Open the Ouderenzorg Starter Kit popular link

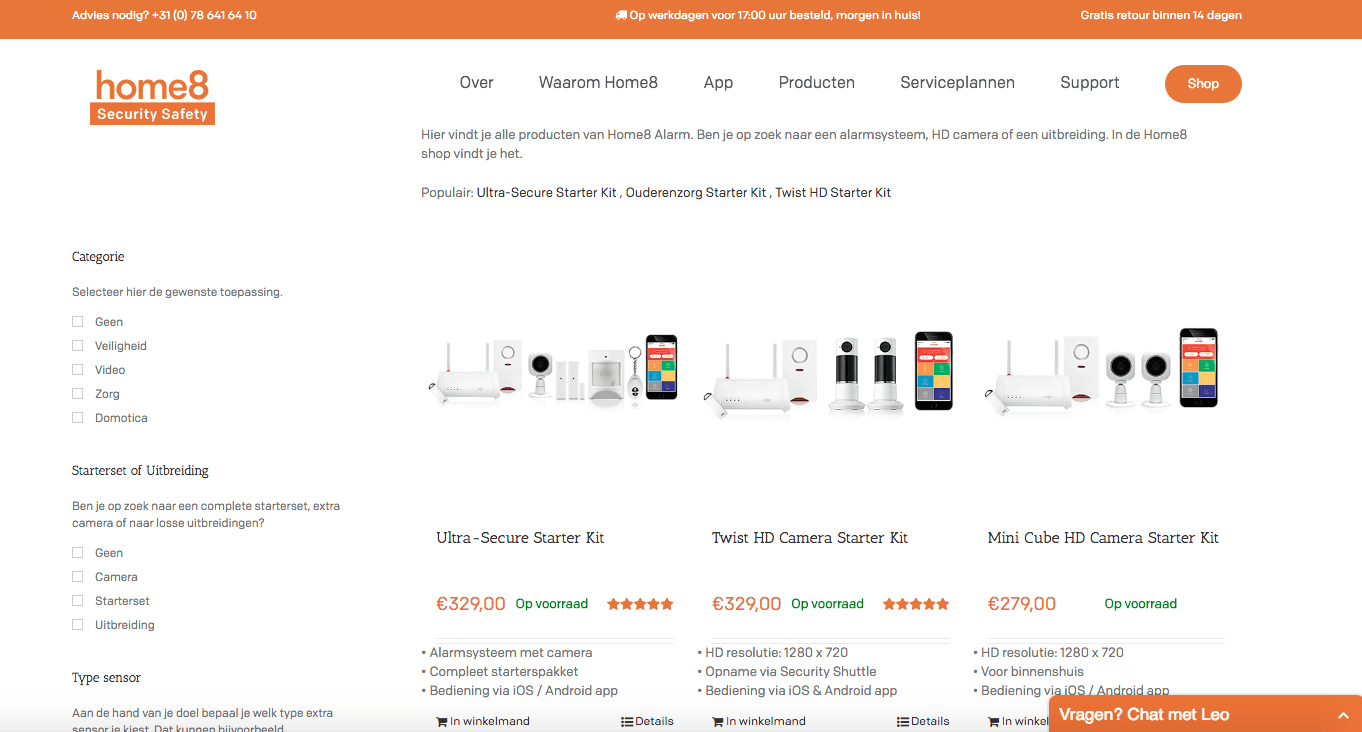point(696,192)
